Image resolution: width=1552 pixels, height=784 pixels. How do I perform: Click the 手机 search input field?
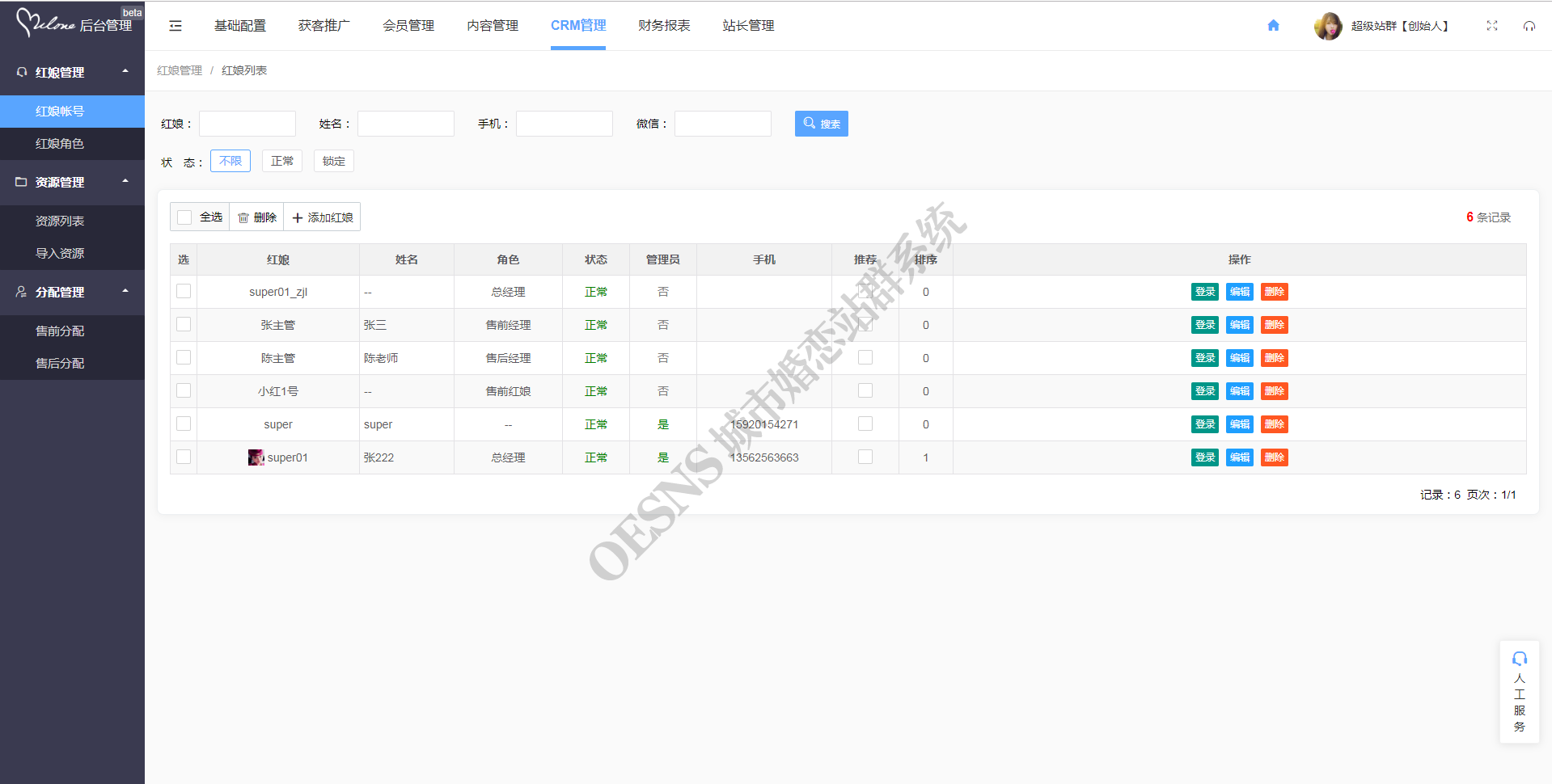(x=564, y=124)
